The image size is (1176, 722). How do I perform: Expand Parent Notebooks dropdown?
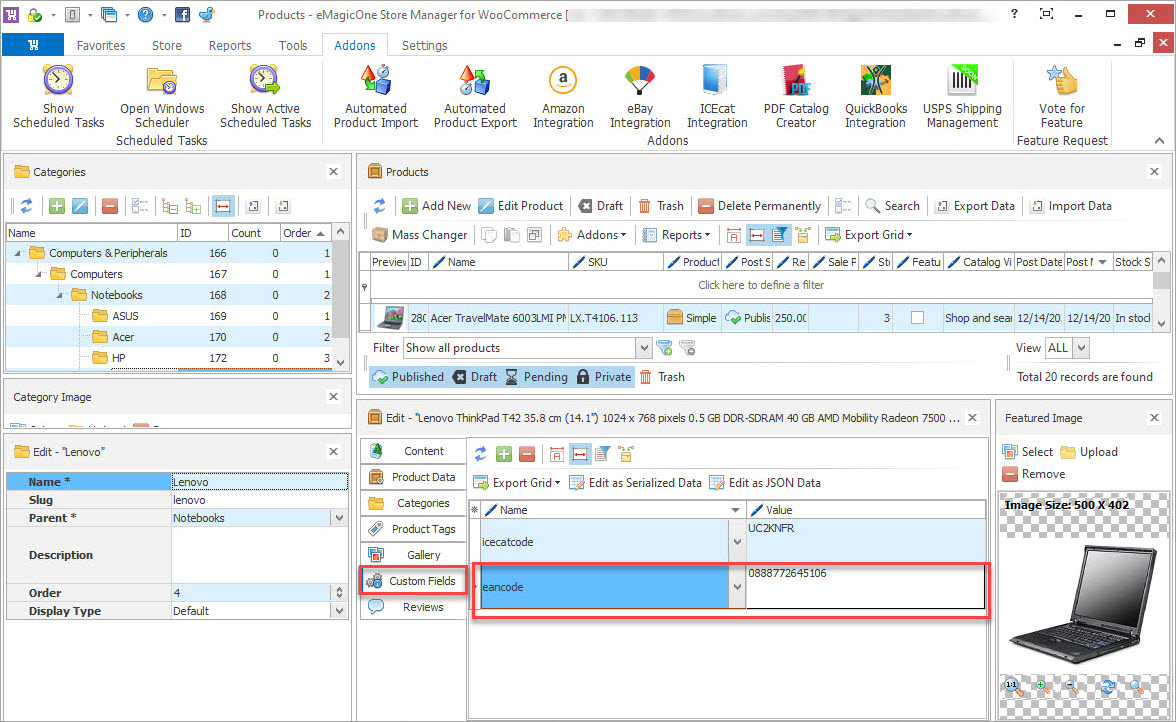click(340, 518)
